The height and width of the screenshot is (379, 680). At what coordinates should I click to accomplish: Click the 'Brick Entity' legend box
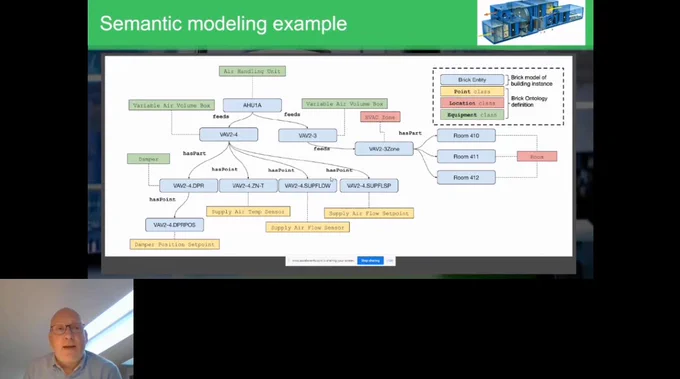[472, 80]
